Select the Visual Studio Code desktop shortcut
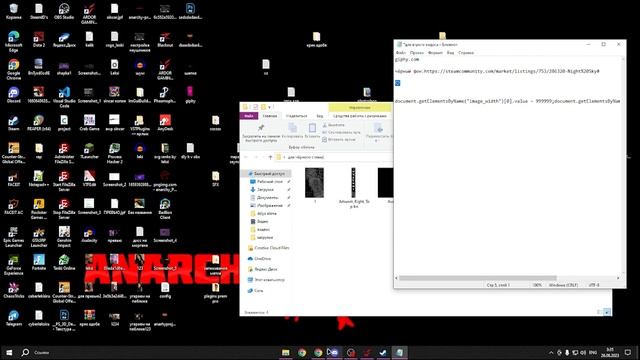Image resolution: width=640 pixels, height=360 pixels. pyautogui.click(x=64, y=97)
